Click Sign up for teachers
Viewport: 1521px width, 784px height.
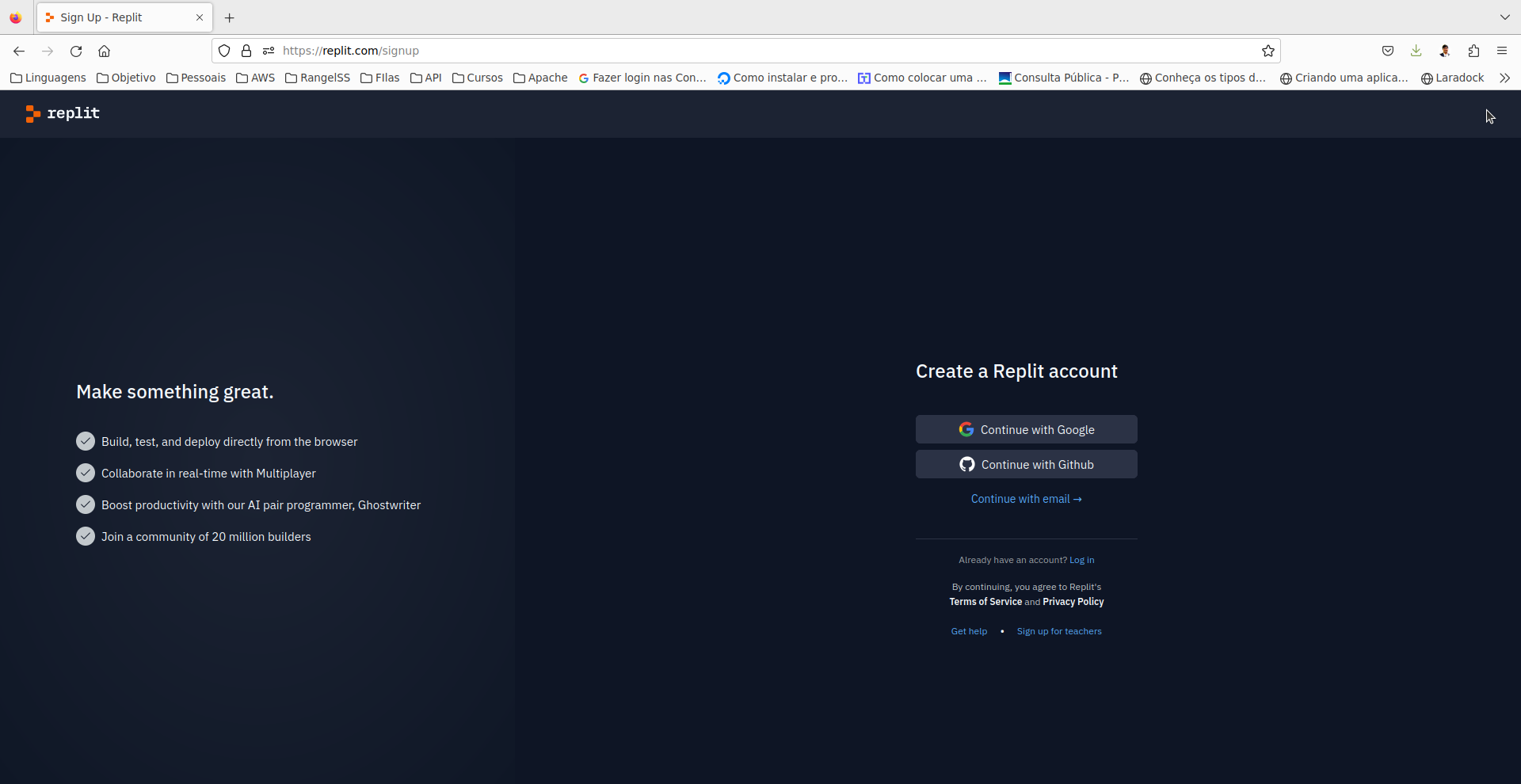[x=1059, y=631]
